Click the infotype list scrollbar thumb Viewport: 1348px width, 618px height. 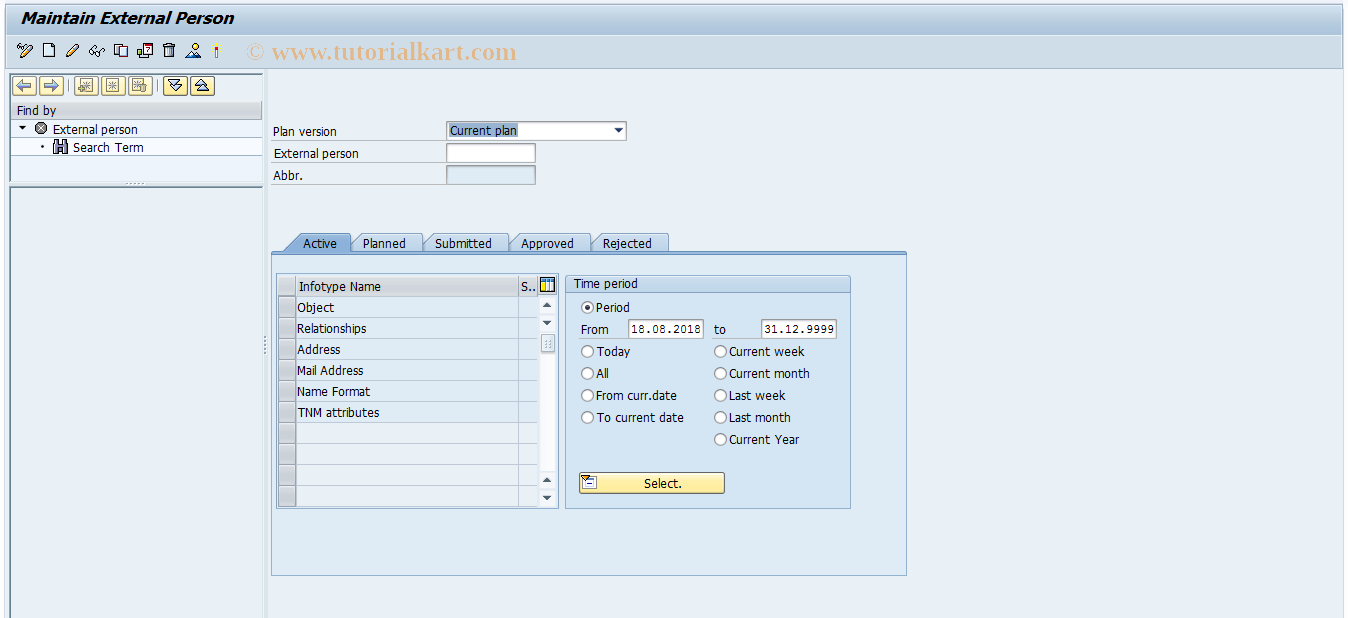547,343
